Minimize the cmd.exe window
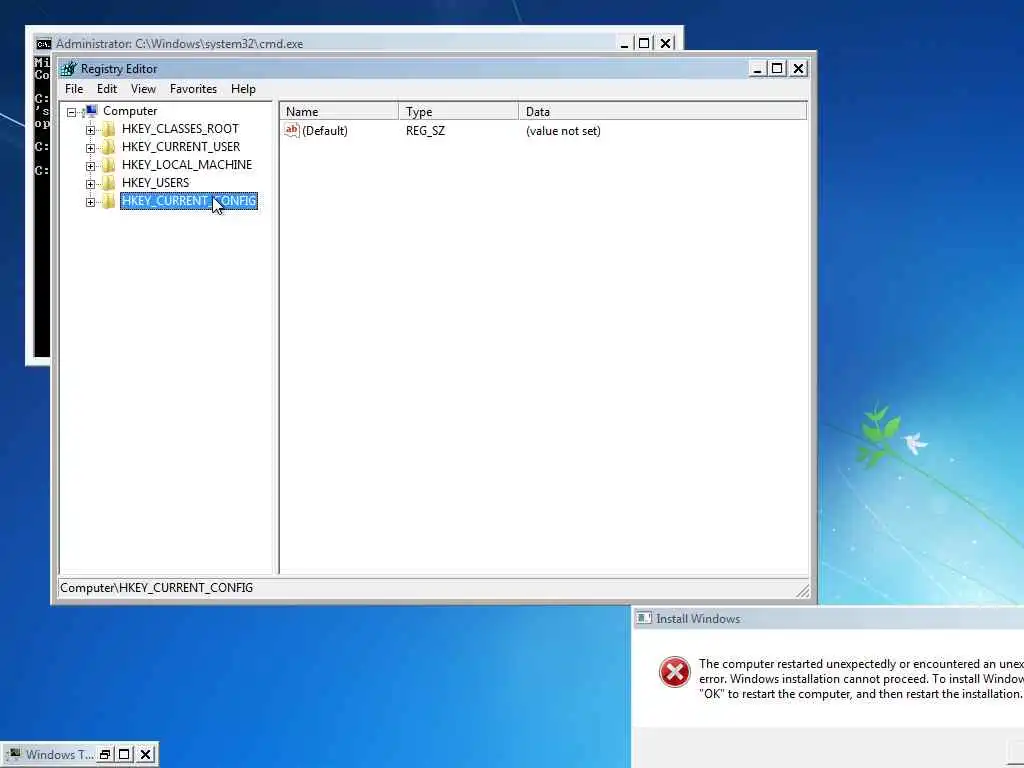 (x=624, y=44)
